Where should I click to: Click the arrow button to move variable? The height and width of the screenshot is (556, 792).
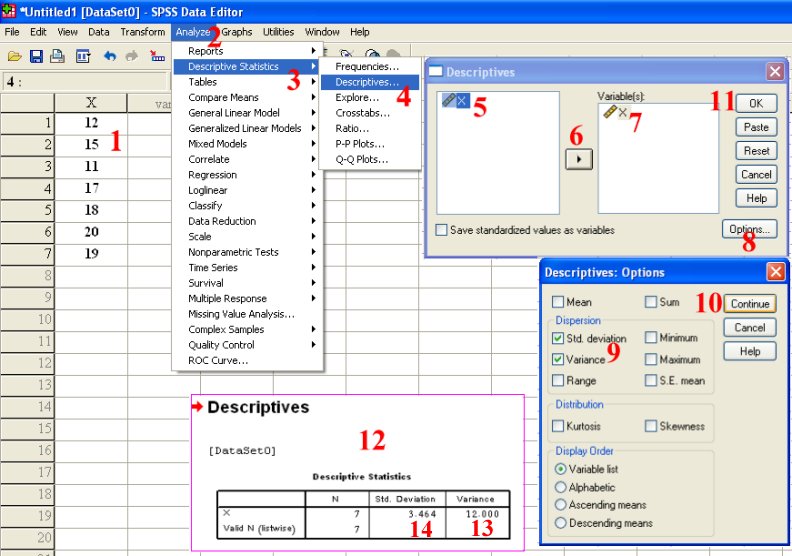click(578, 159)
